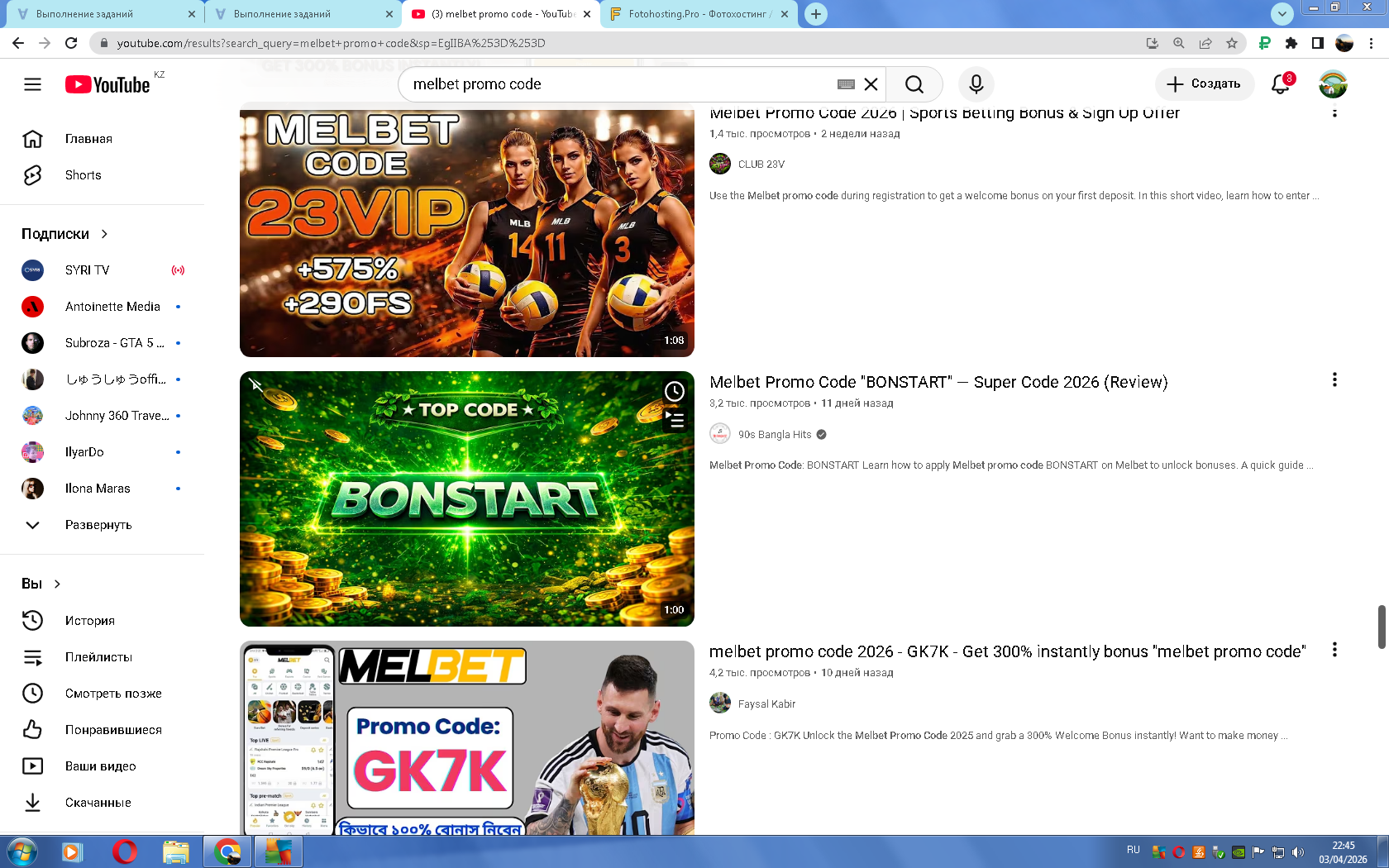Start voice search with the microphone
This screenshot has width=1389, height=868.
(976, 84)
